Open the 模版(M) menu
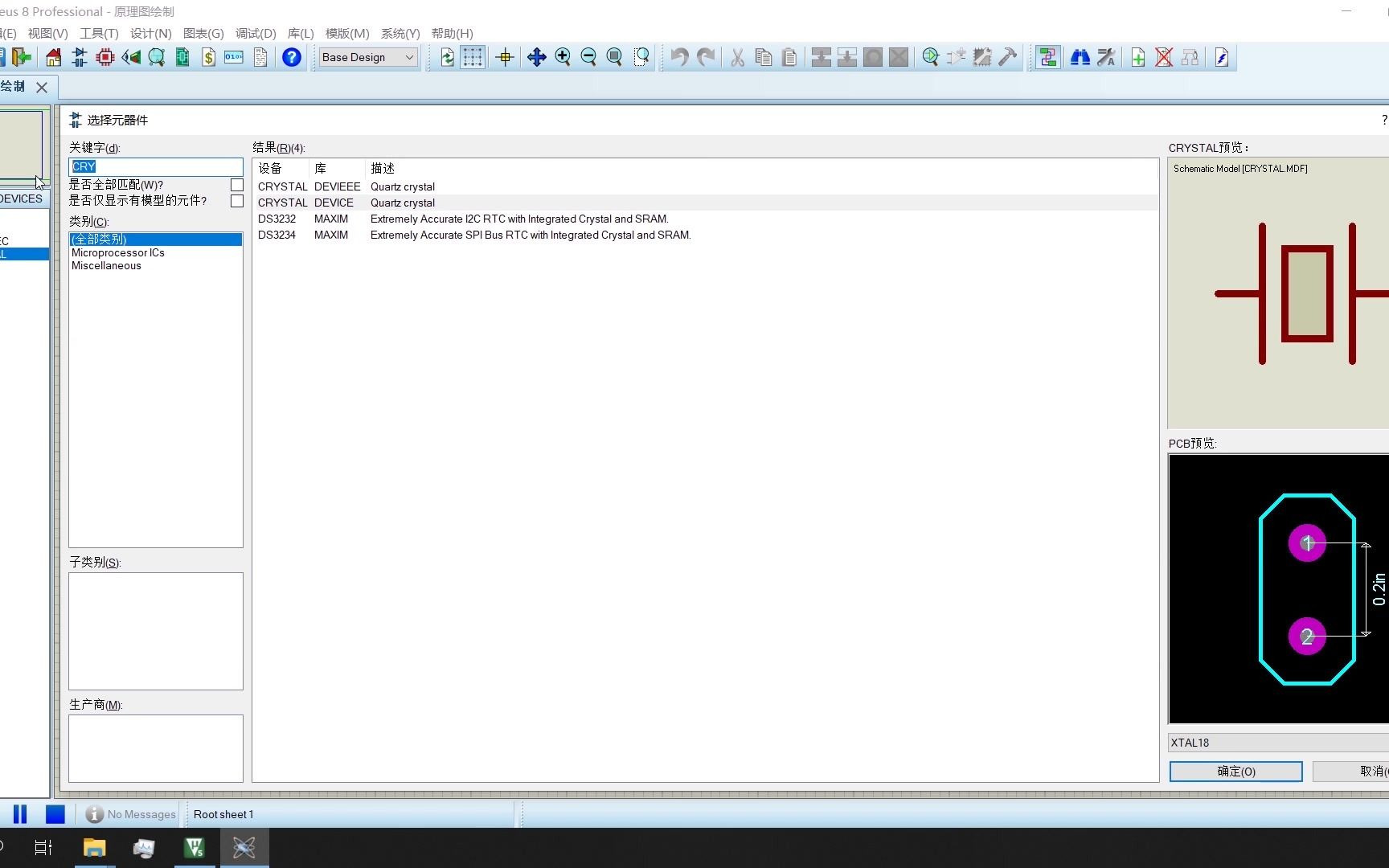Screen dimensions: 1389x868 click(x=347, y=33)
